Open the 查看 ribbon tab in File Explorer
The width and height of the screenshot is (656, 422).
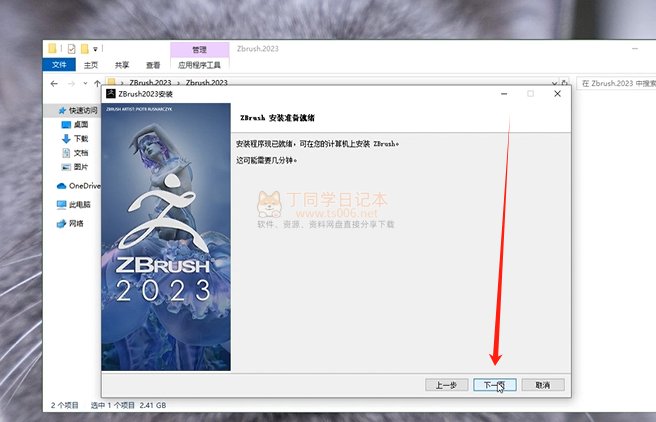(x=153, y=65)
